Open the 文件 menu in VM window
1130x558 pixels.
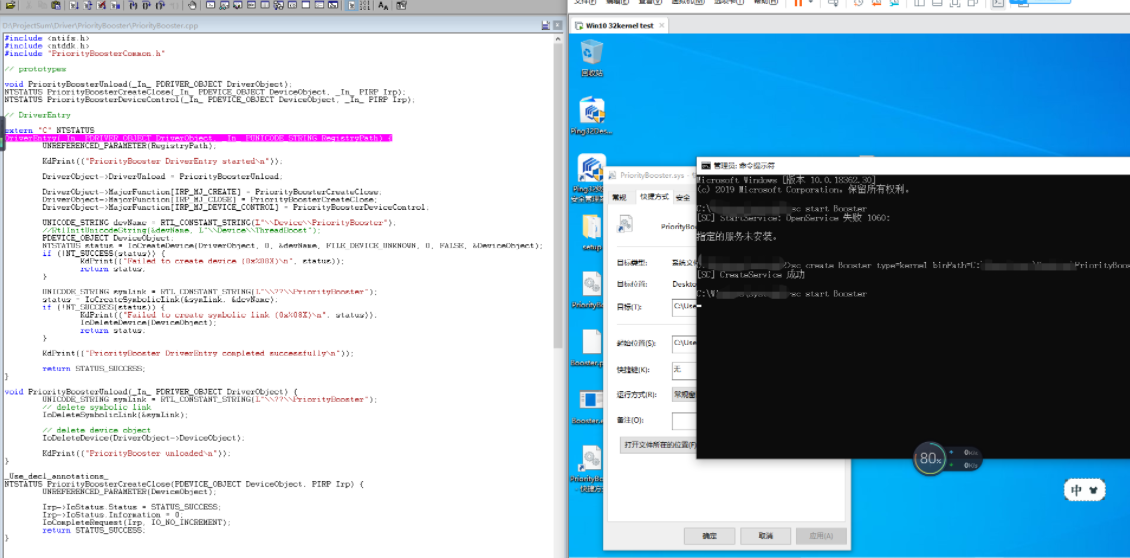[584, 2]
